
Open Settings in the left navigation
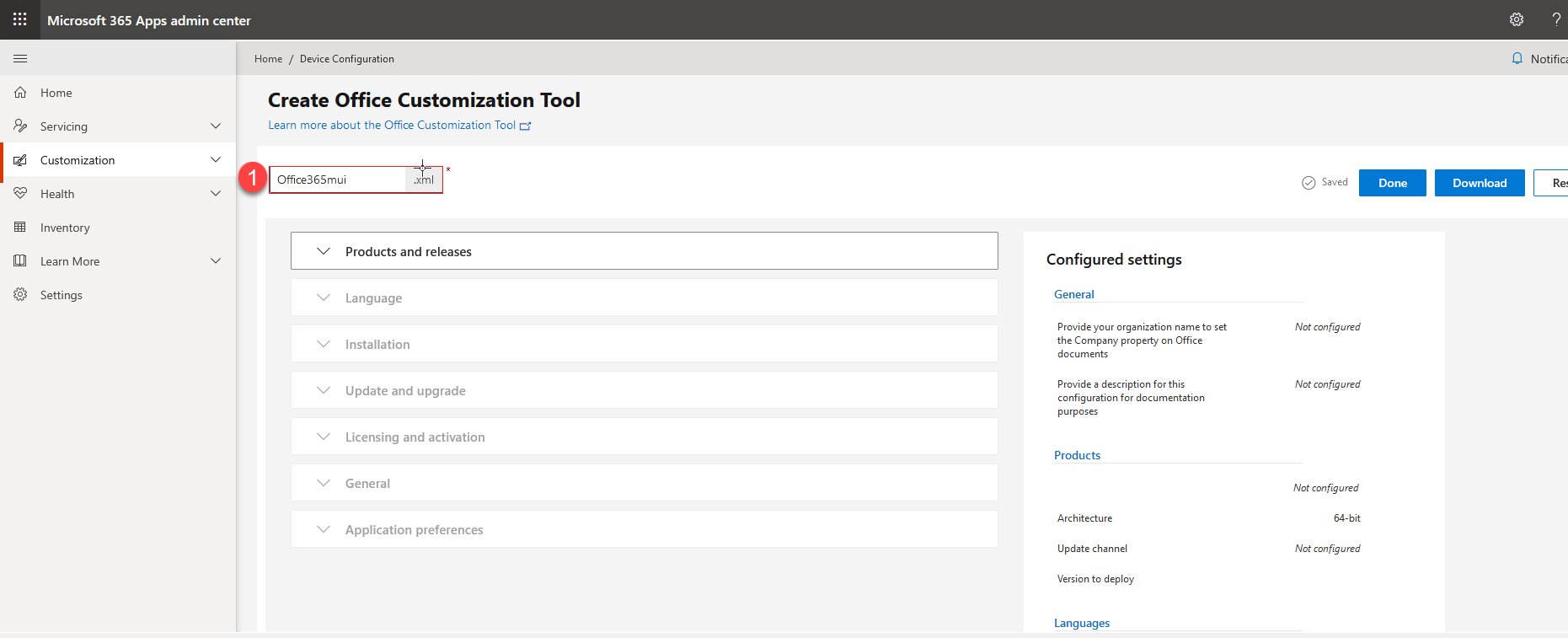tap(61, 295)
